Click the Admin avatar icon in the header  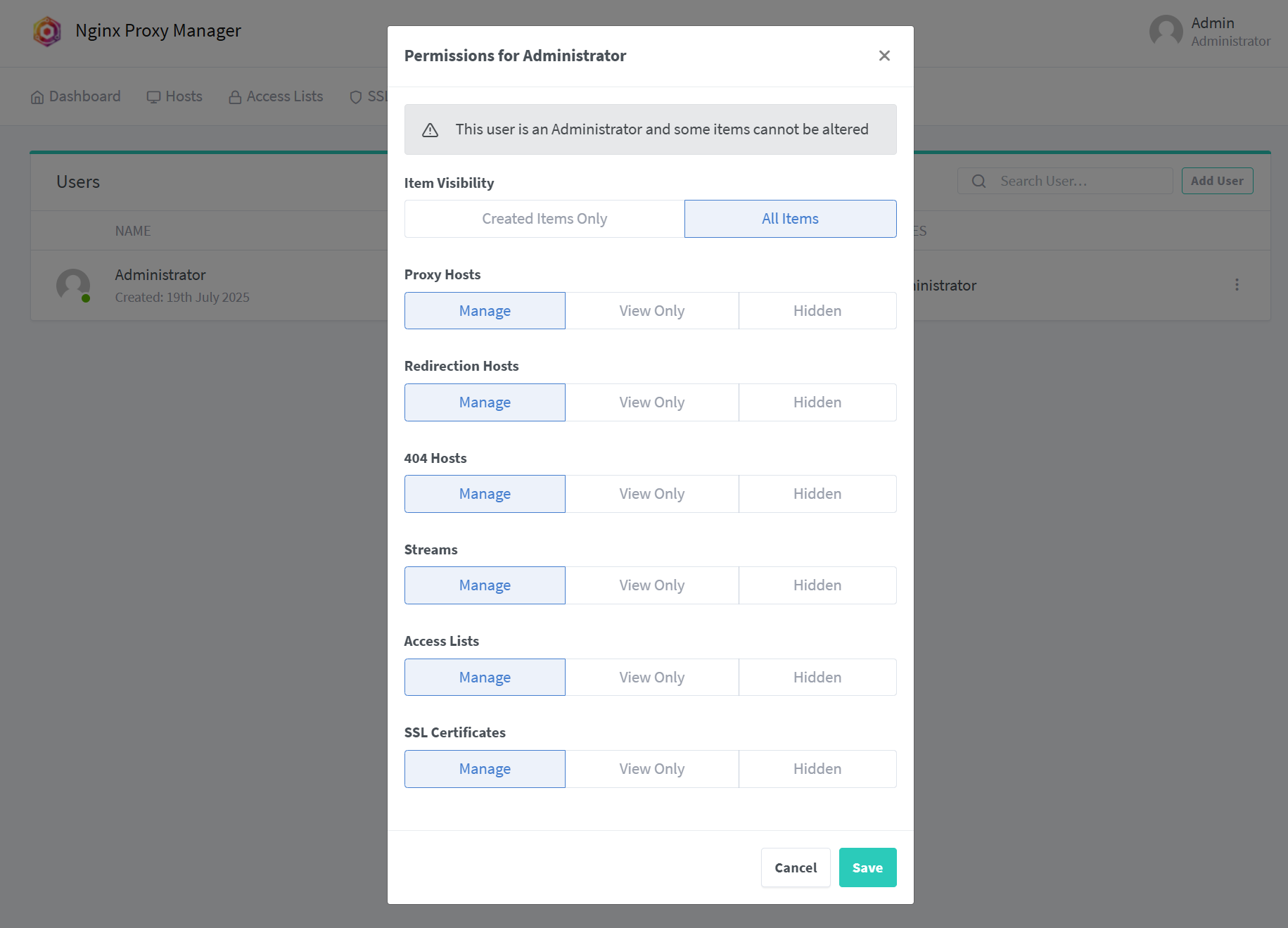coord(1166,32)
